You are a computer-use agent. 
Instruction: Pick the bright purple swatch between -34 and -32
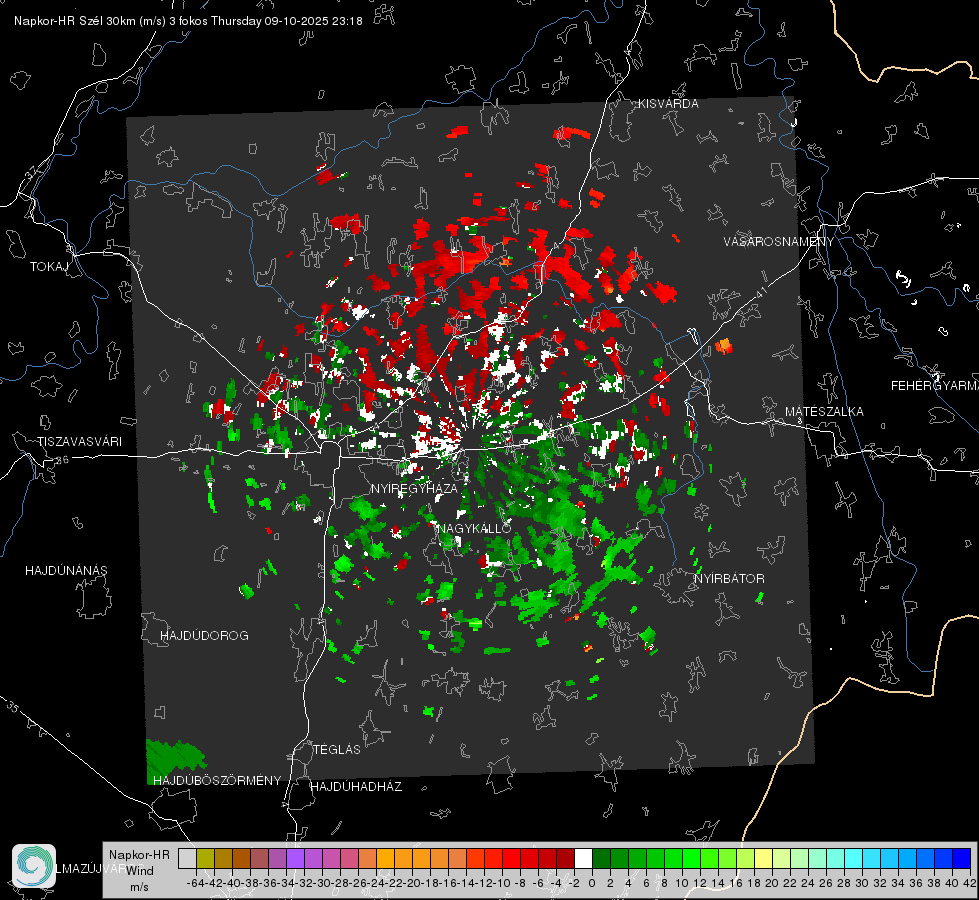pyautogui.click(x=295, y=858)
